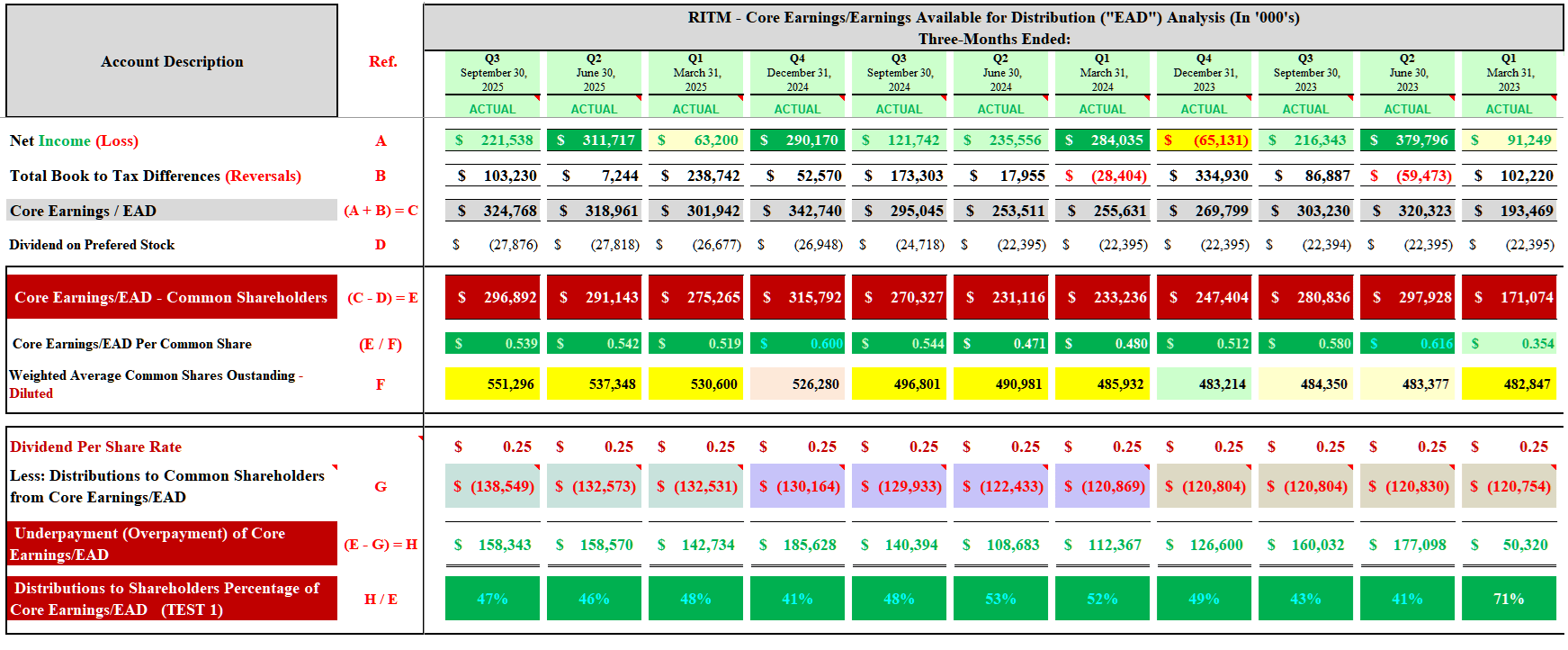
Task: Click underpayment value 158,343
Action: [x=492, y=545]
